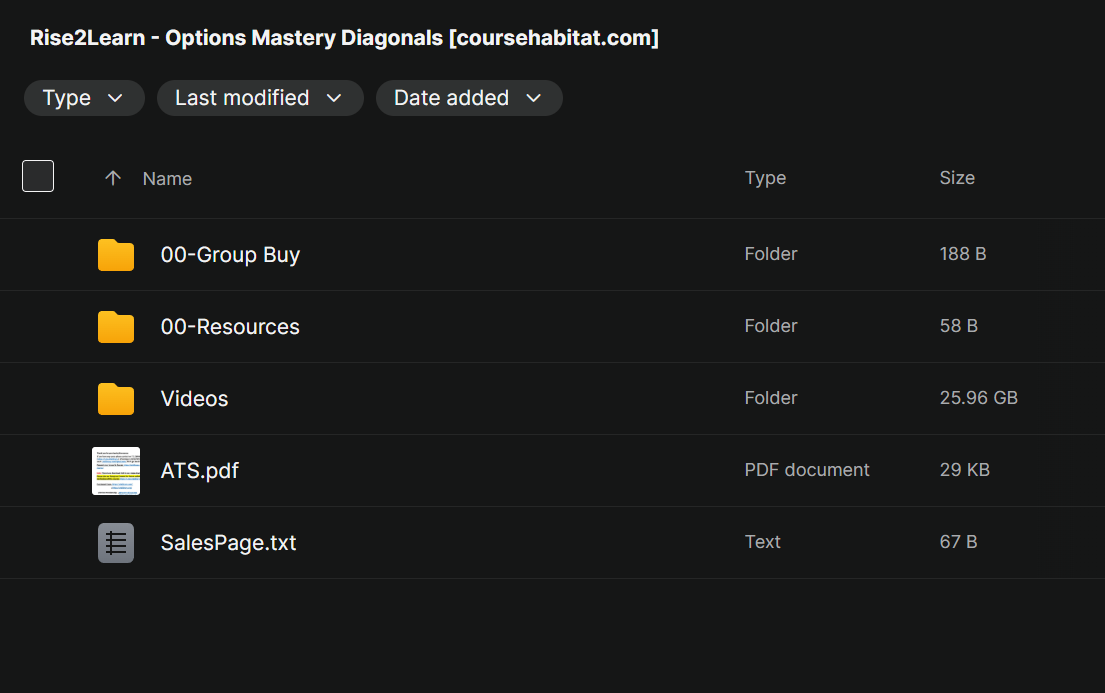This screenshot has width=1105, height=693.
Task: Click the sort direction arrow beside Name
Action: tap(113, 178)
